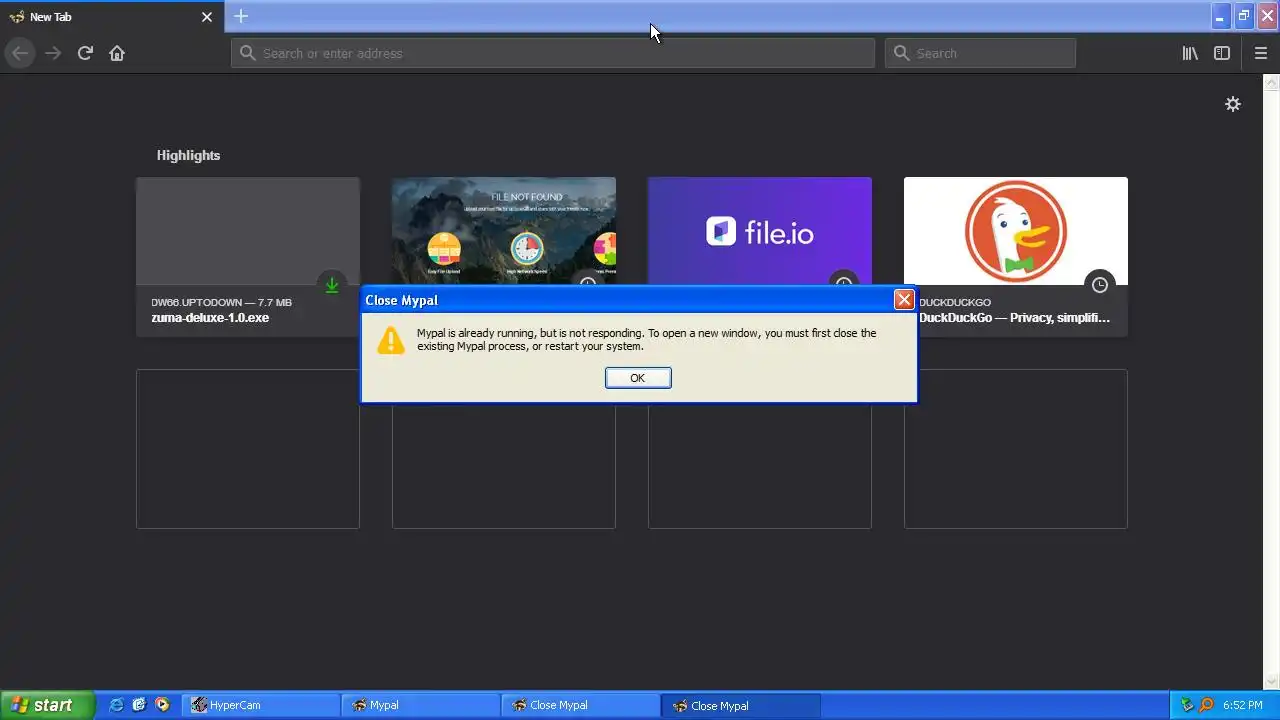
Task: Launch Internet Explorer from quick launch
Action: click(117, 705)
